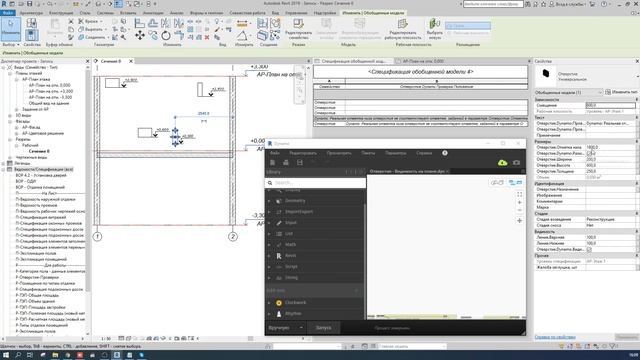Click the Rotate tool icon
This screenshot has height=360, width=640.
(166, 36)
